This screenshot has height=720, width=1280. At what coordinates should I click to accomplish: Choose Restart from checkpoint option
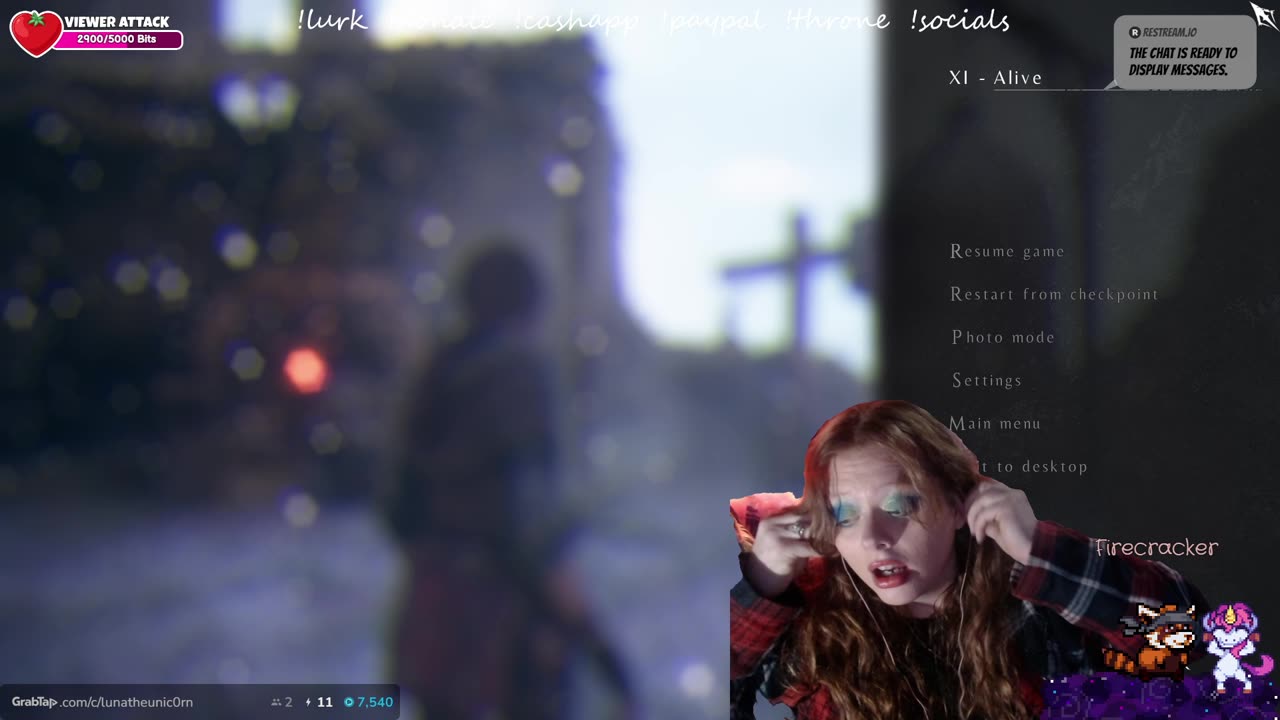pos(1054,294)
